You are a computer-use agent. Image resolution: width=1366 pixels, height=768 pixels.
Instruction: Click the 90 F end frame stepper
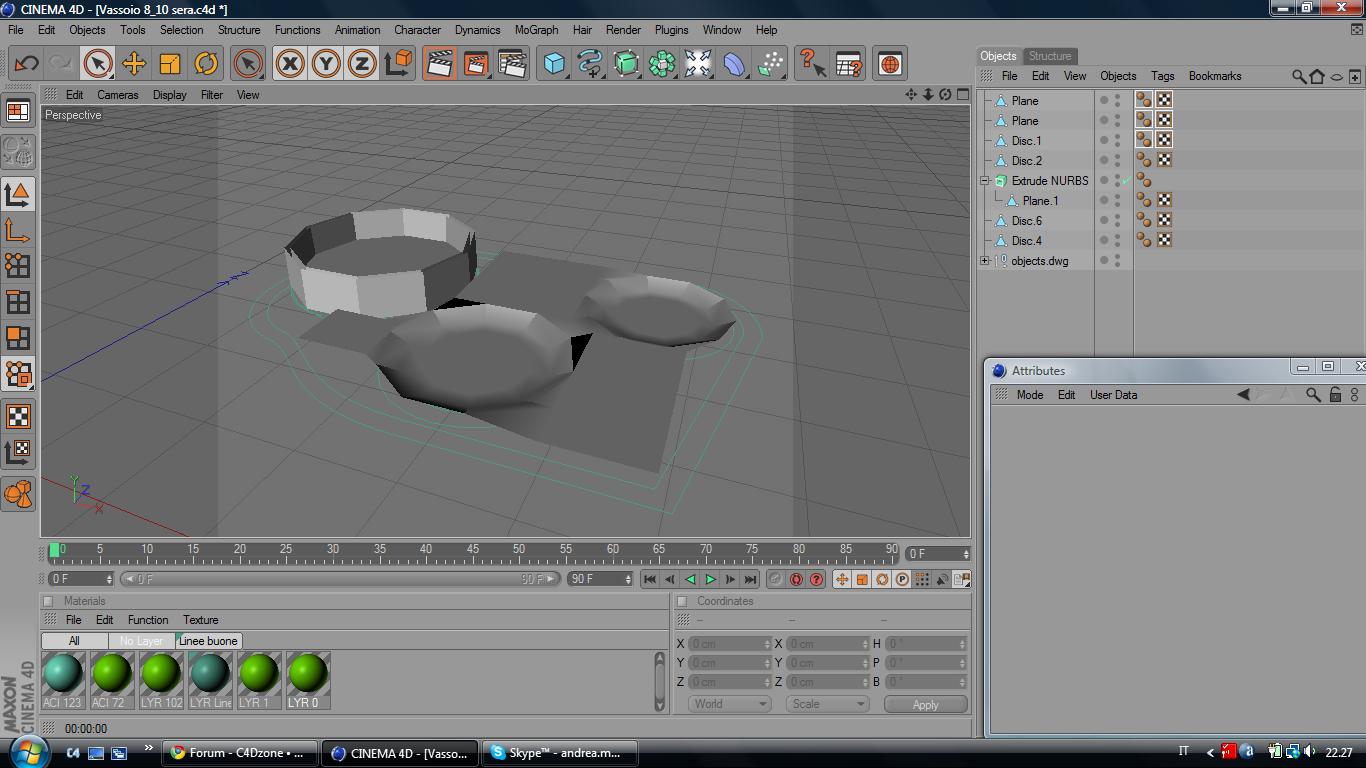[x=628, y=579]
